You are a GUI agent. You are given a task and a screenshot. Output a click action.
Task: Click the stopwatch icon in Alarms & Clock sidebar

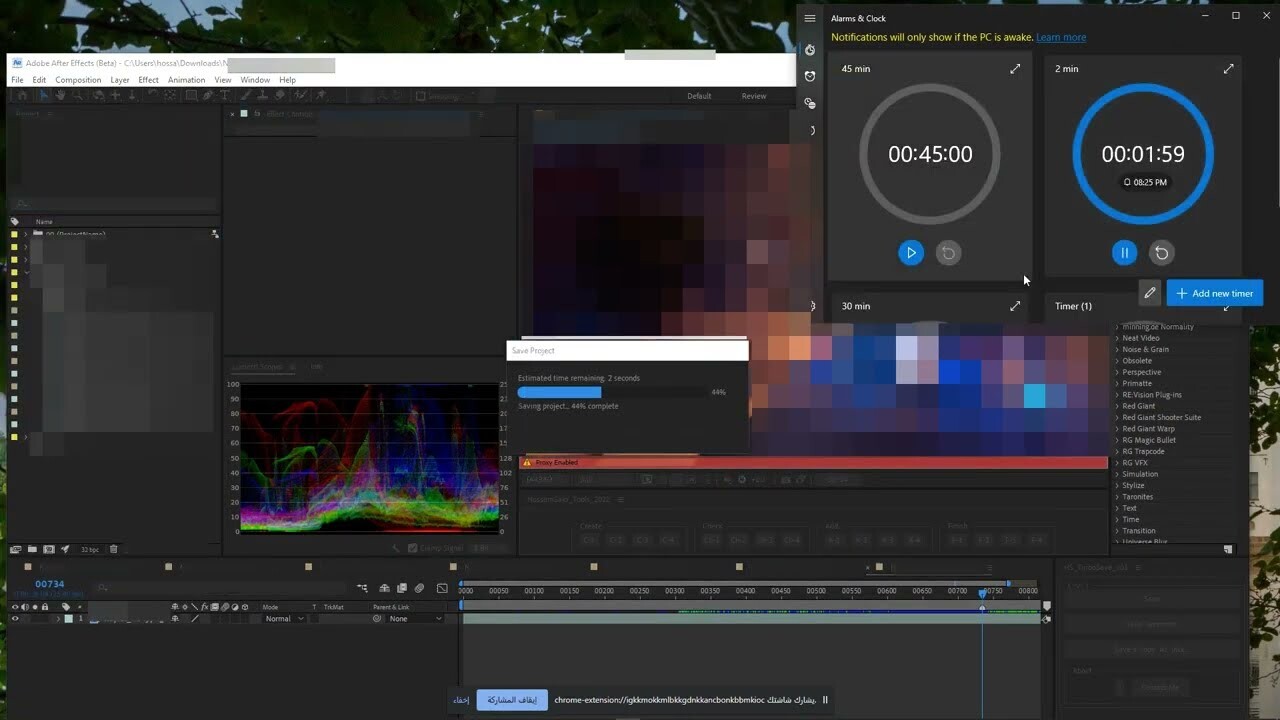810,50
